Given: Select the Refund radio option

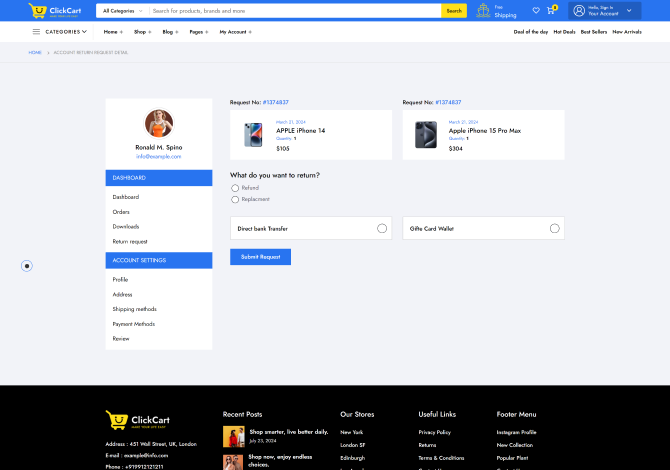Looking at the screenshot, I should (x=235, y=188).
